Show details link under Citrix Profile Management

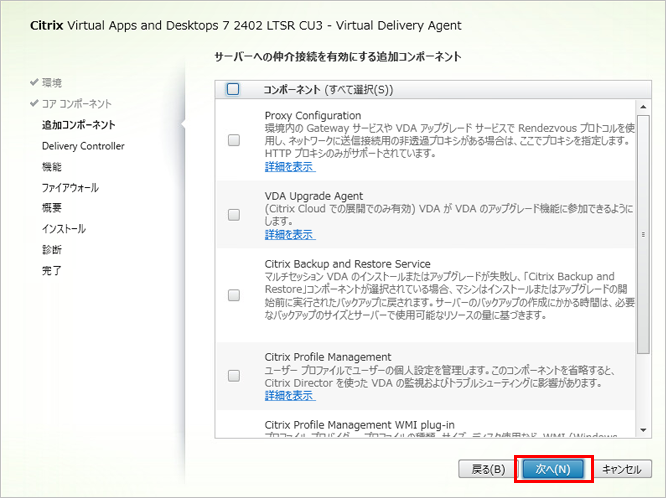pyautogui.click(x=289, y=396)
